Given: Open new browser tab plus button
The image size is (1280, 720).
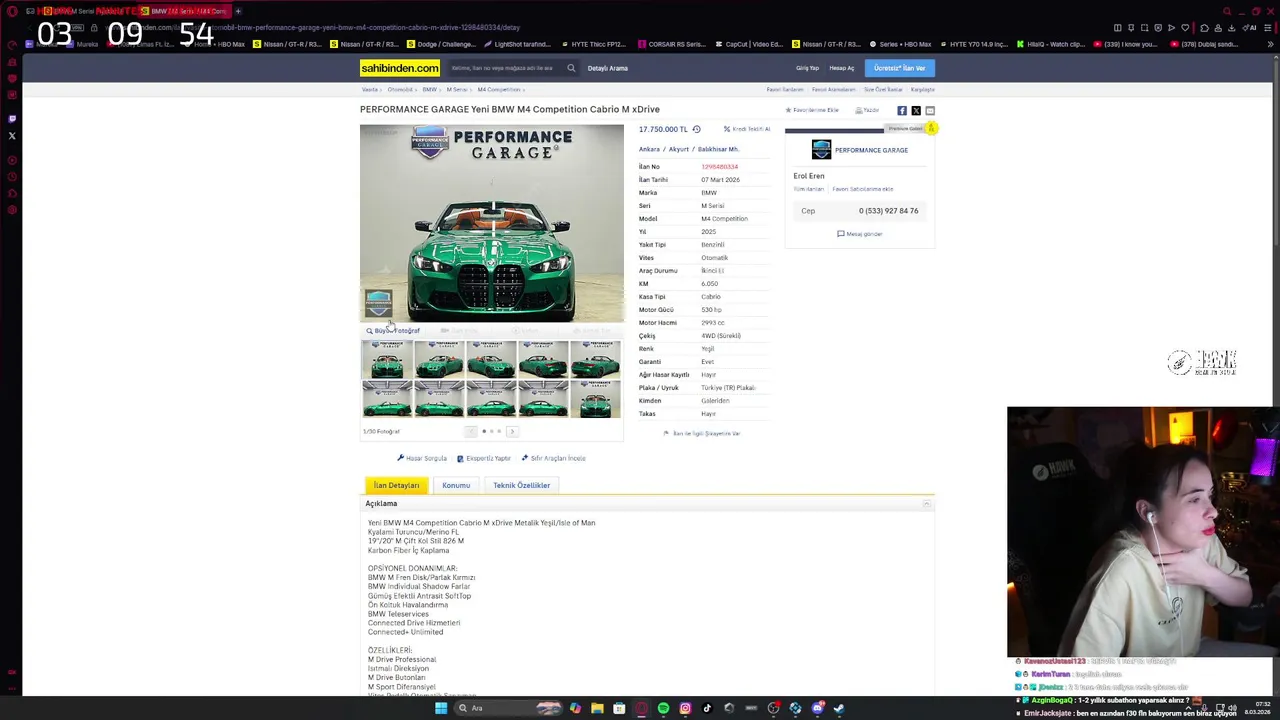Looking at the screenshot, I should 238,11.
